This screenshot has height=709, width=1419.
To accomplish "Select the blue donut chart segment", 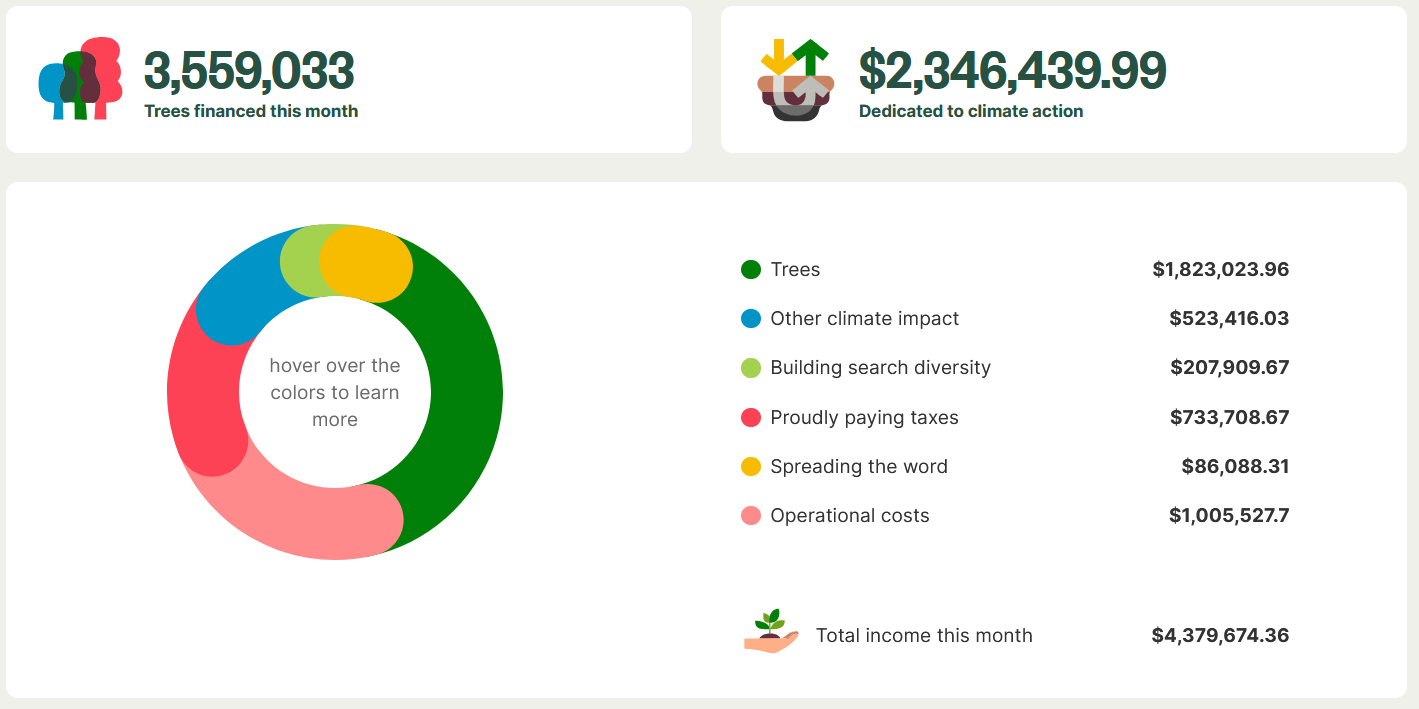I will [238, 295].
